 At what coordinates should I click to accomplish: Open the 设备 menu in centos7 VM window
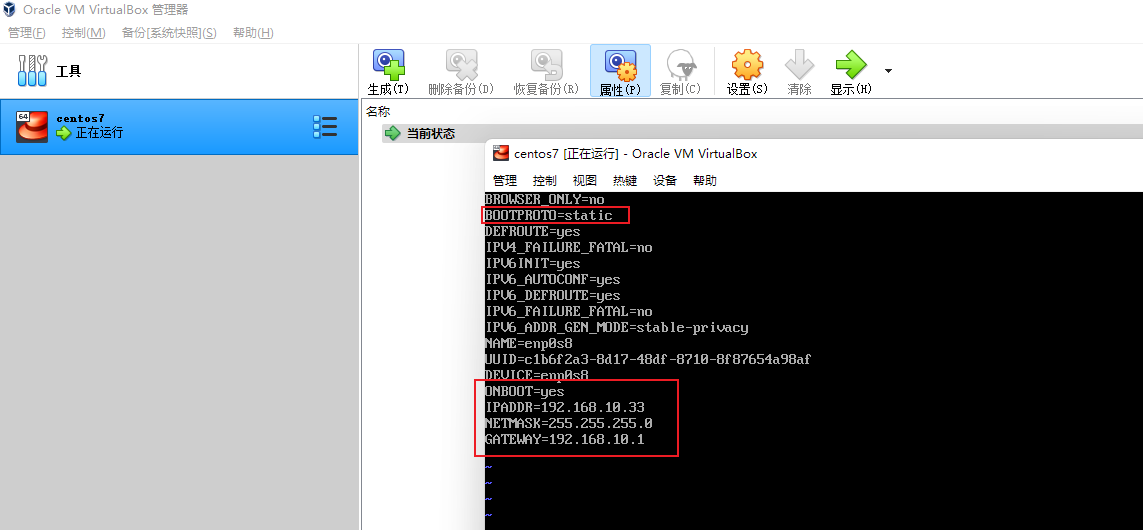665,181
